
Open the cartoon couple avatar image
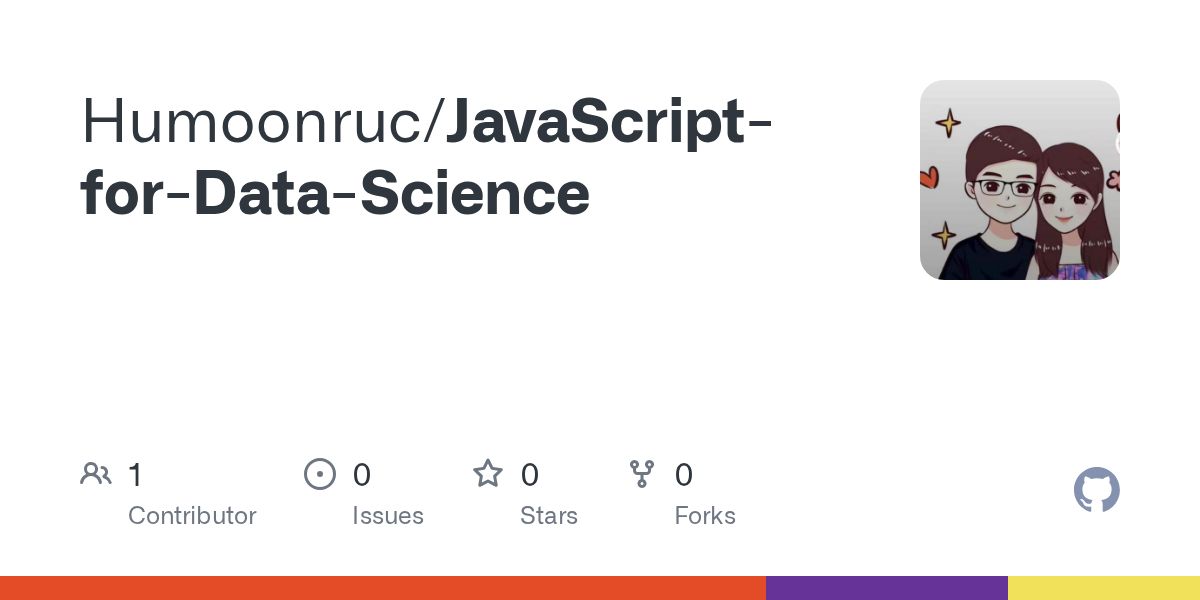click(1019, 180)
